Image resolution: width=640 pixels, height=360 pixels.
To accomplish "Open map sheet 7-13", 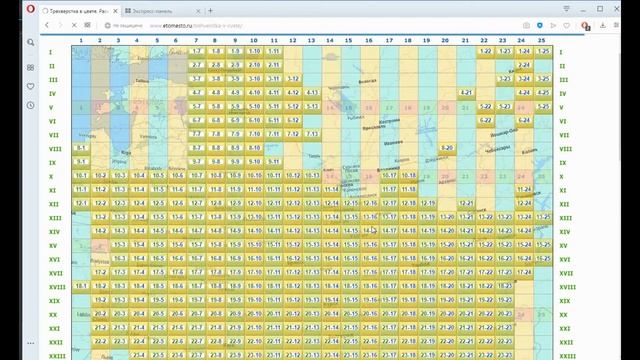I will [x=312, y=134].
